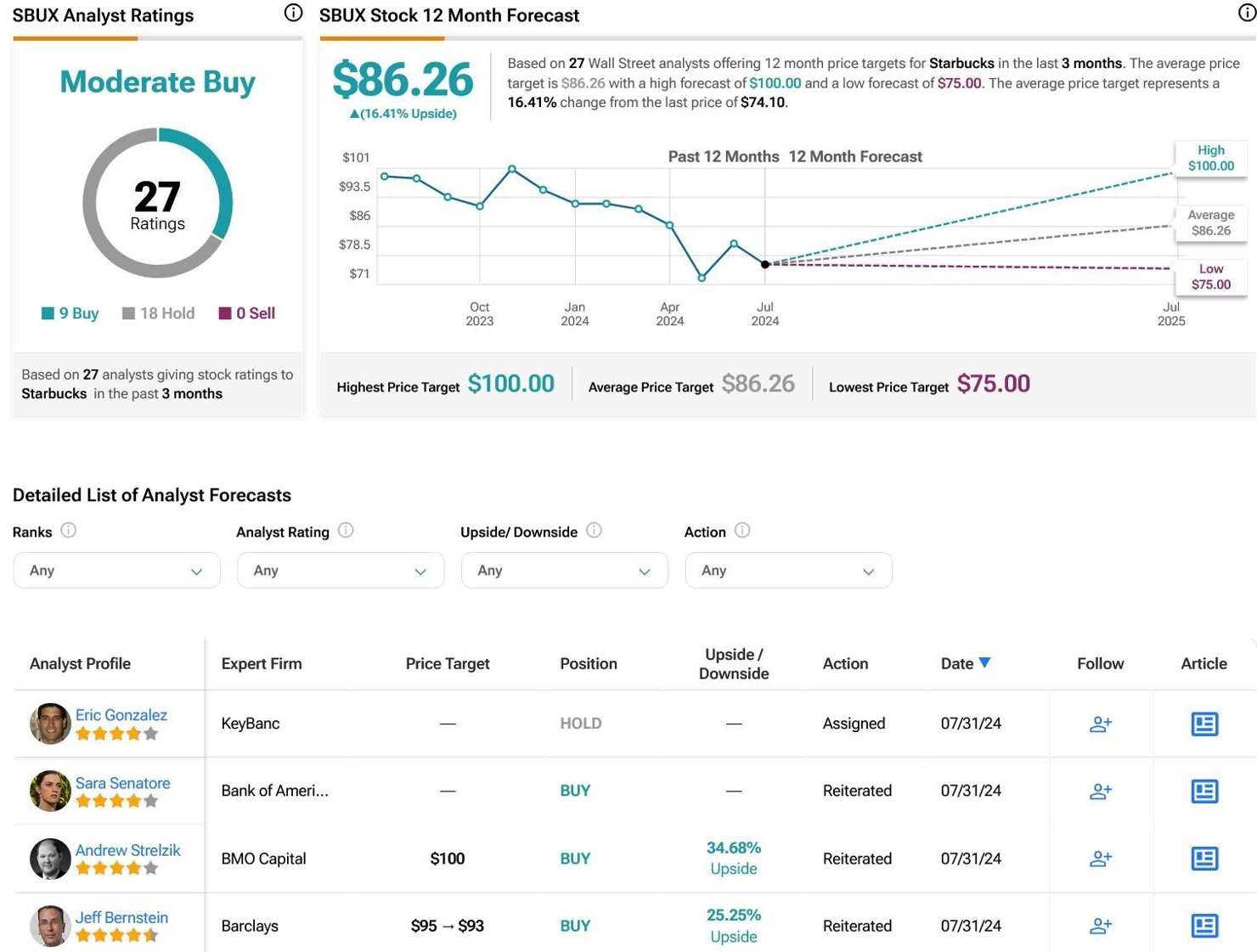Click the Date column sort arrow
The height and width of the screenshot is (952, 1257).
(x=984, y=662)
